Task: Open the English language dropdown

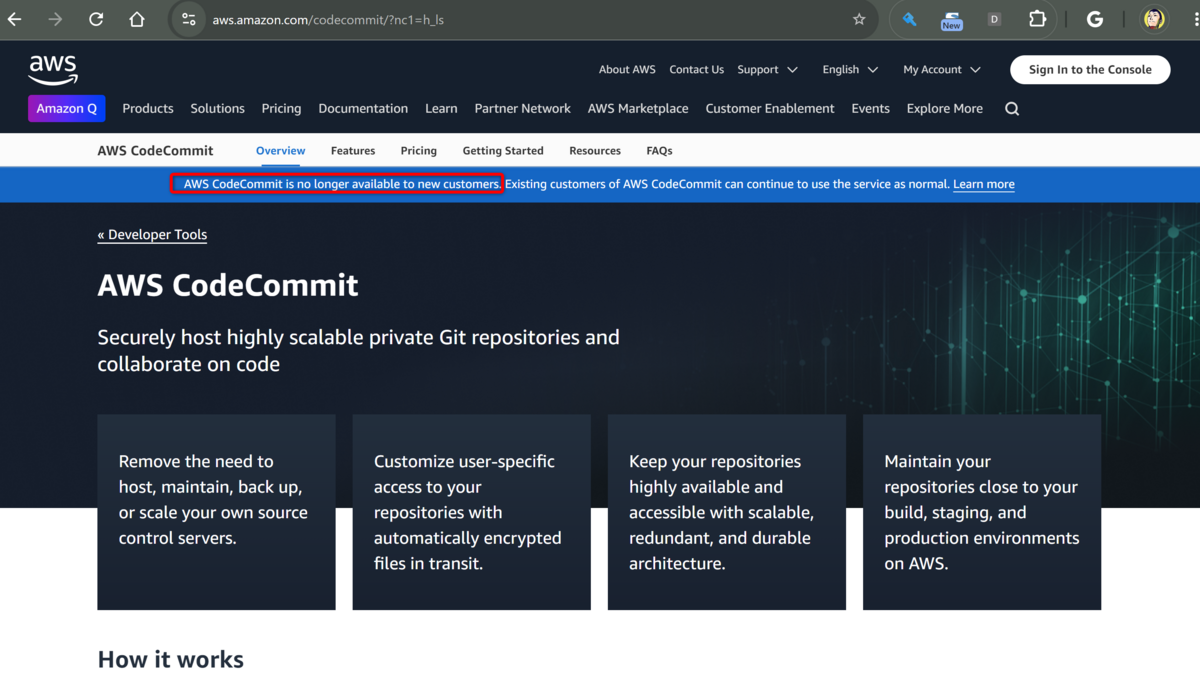Action: click(x=850, y=70)
